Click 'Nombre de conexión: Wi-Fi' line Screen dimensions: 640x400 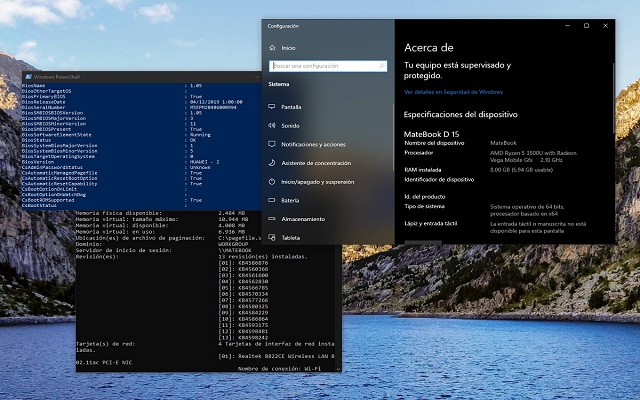pos(279,369)
